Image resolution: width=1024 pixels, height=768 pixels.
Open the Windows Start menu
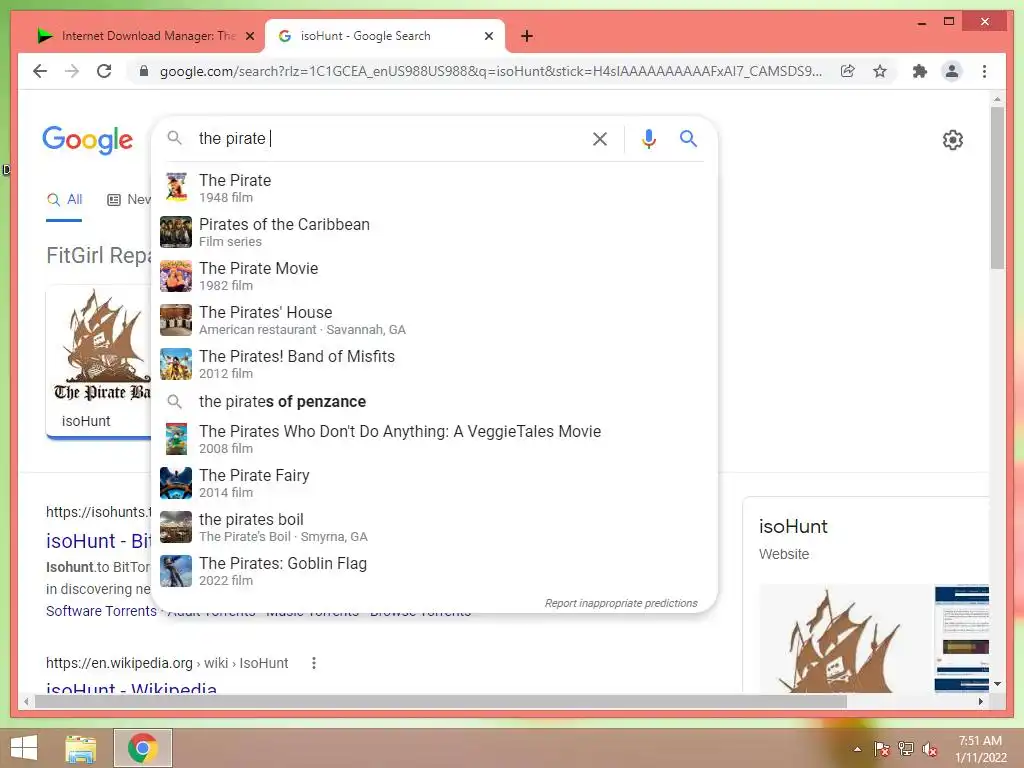(24, 748)
